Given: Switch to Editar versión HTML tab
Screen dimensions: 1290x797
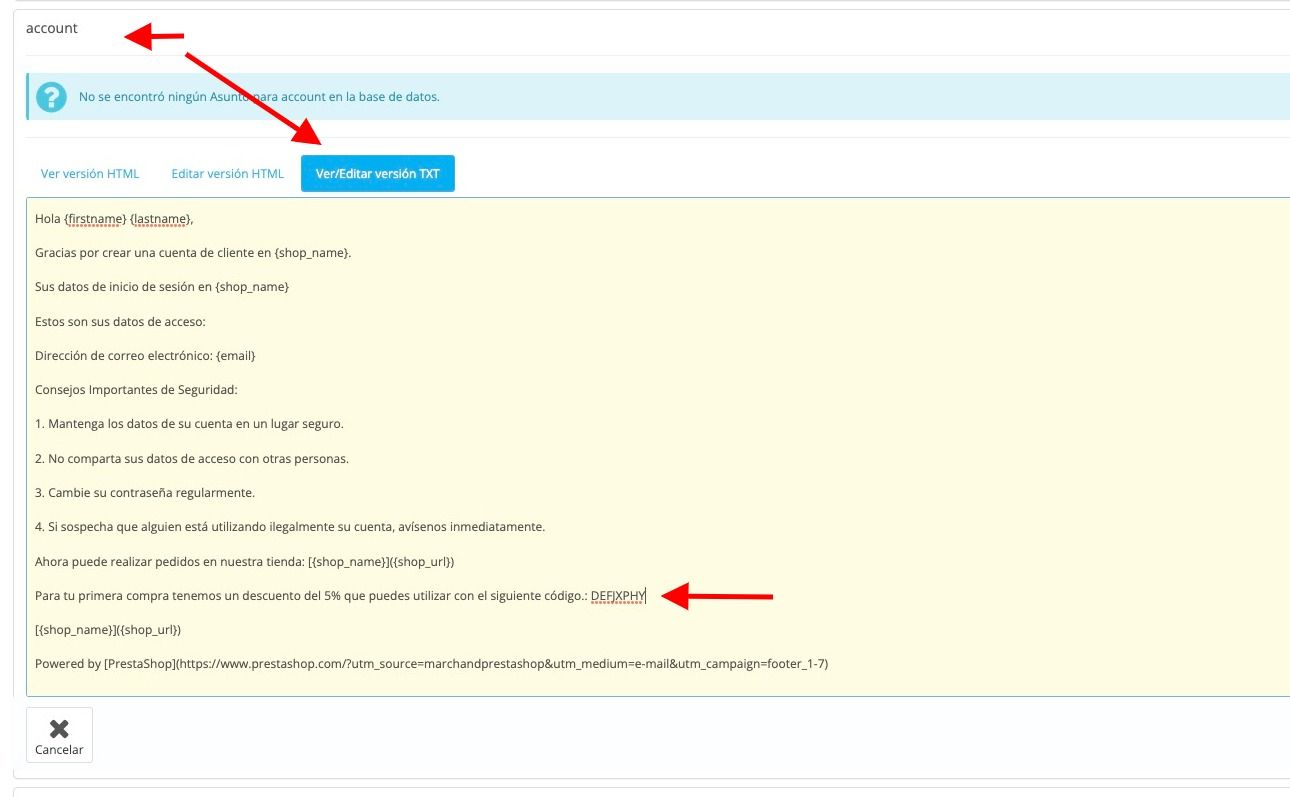Looking at the screenshot, I should 228,174.
